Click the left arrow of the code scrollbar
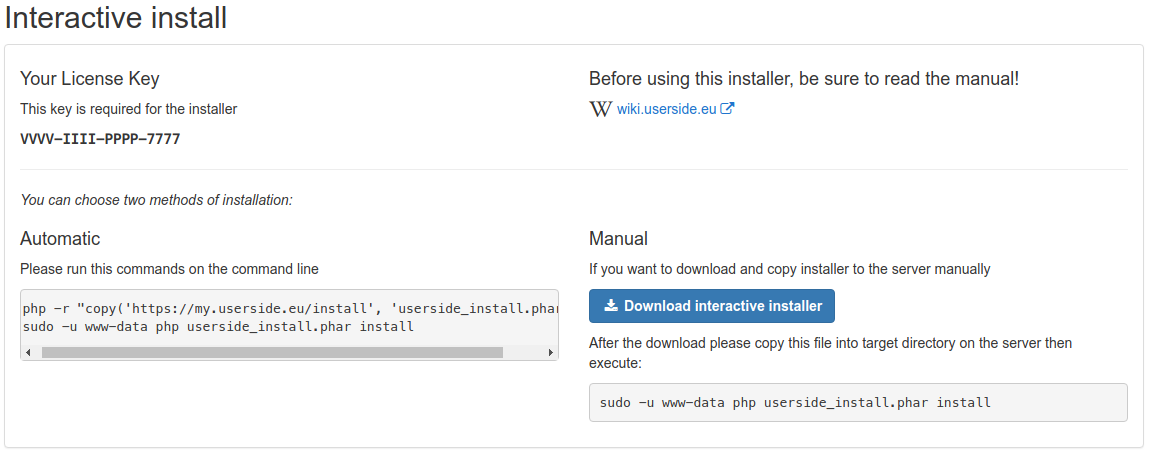The height and width of the screenshot is (454, 1149). (28, 352)
